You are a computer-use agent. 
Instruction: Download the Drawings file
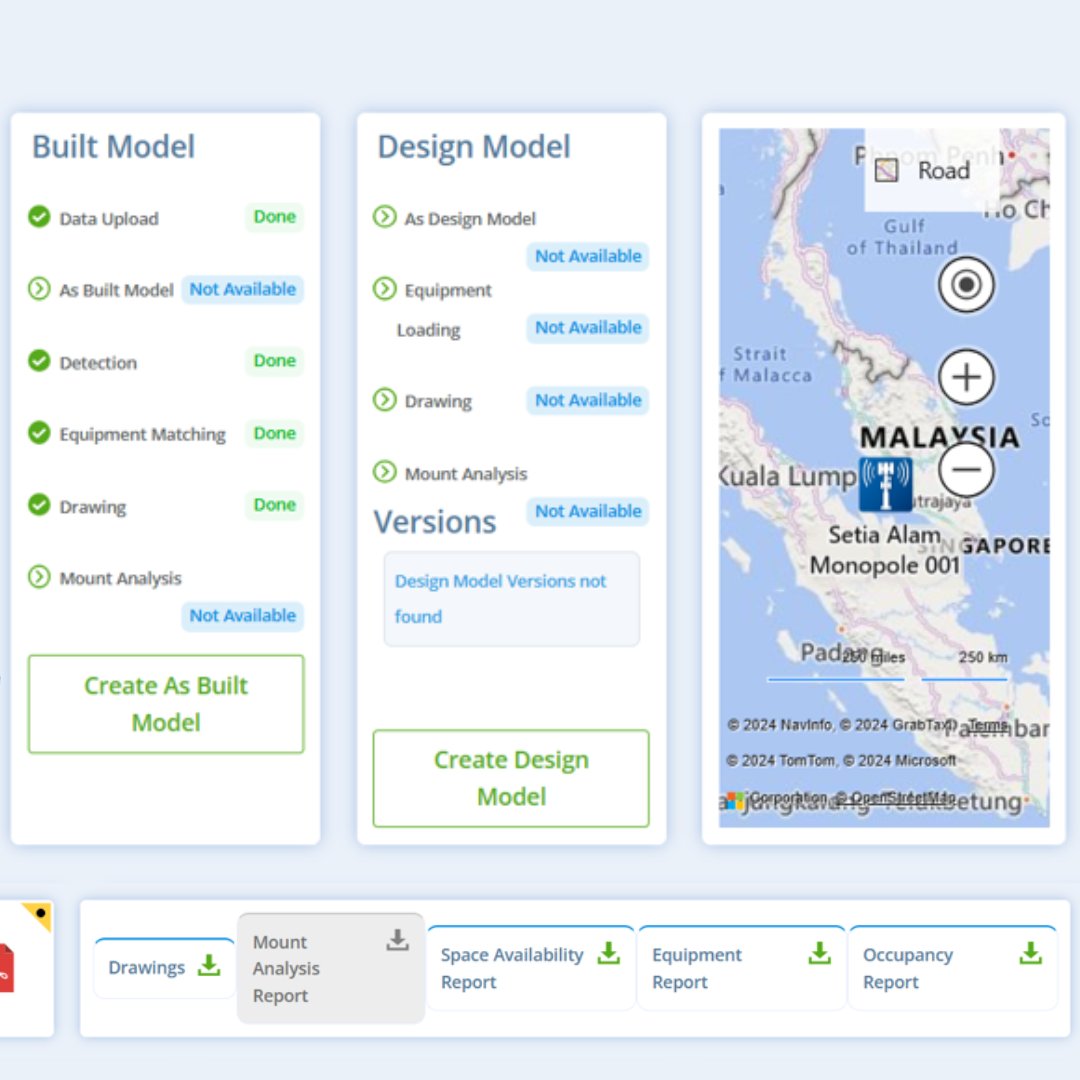click(x=208, y=965)
